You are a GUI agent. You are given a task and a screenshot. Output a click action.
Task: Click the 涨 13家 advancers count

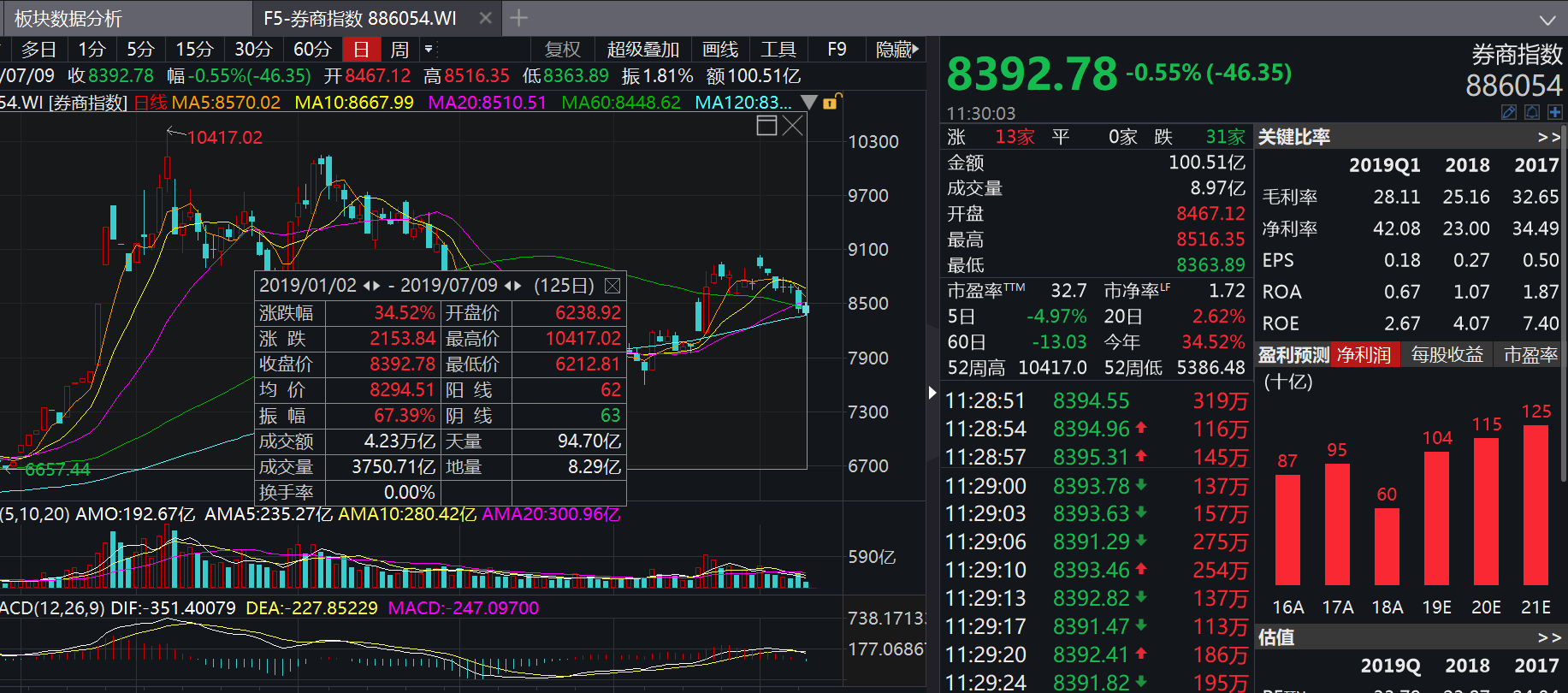[x=991, y=137]
